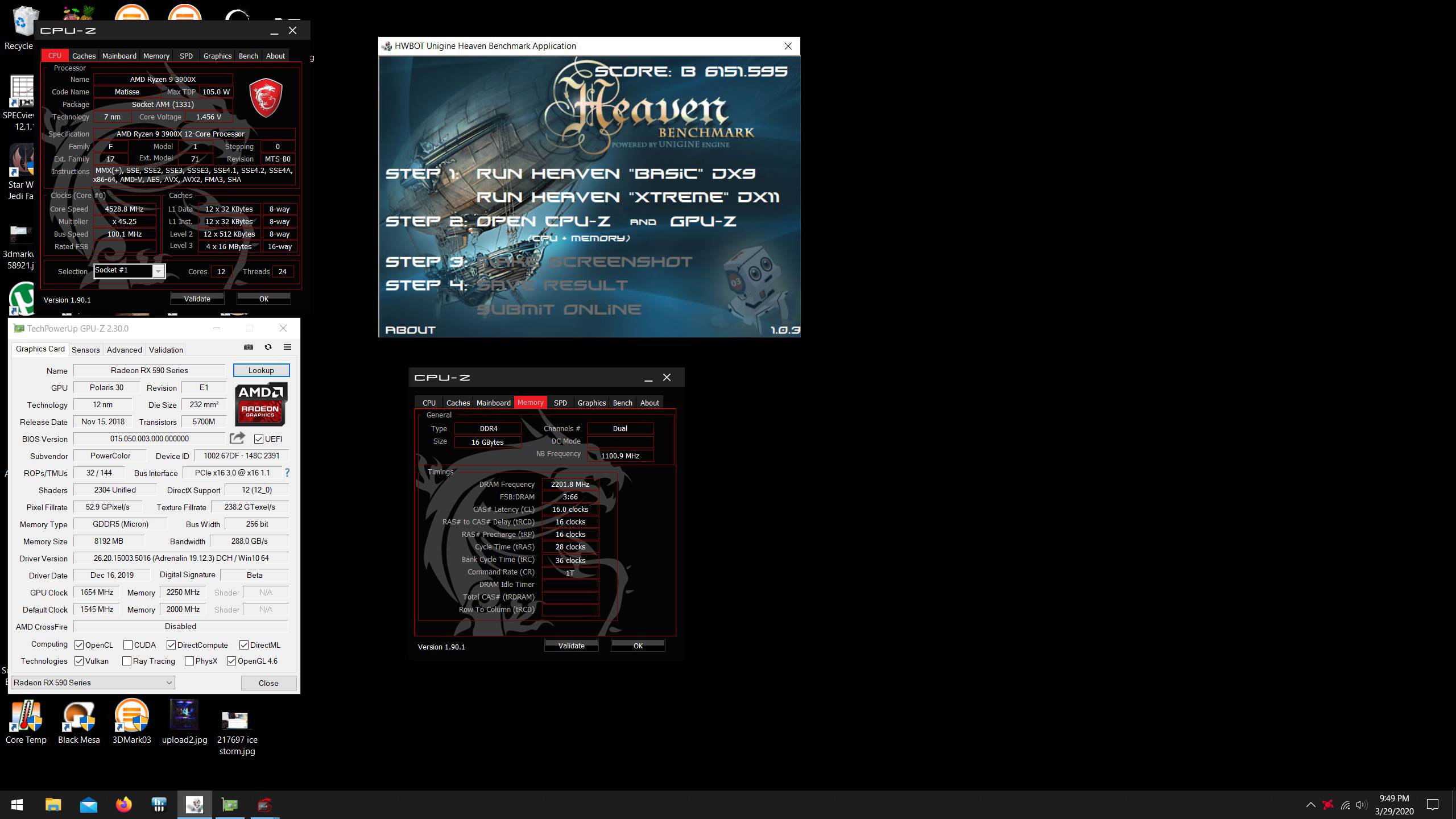This screenshot has height=819, width=1456.
Task: Open the uTorrent desktop shortcut
Action: (22, 299)
